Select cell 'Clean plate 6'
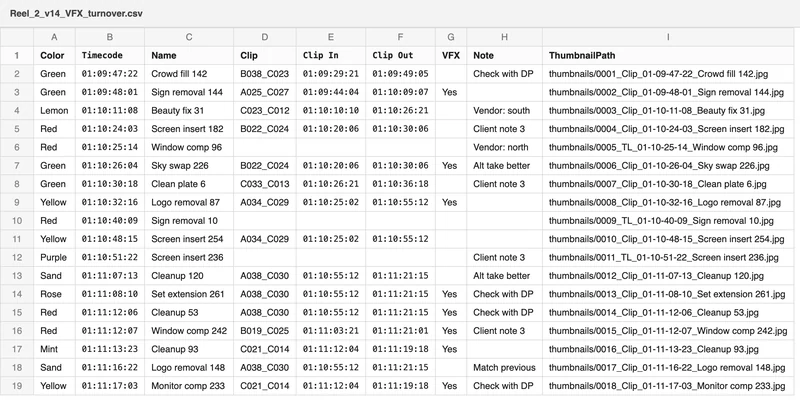This screenshot has height=401, width=800. tap(189, 184)
